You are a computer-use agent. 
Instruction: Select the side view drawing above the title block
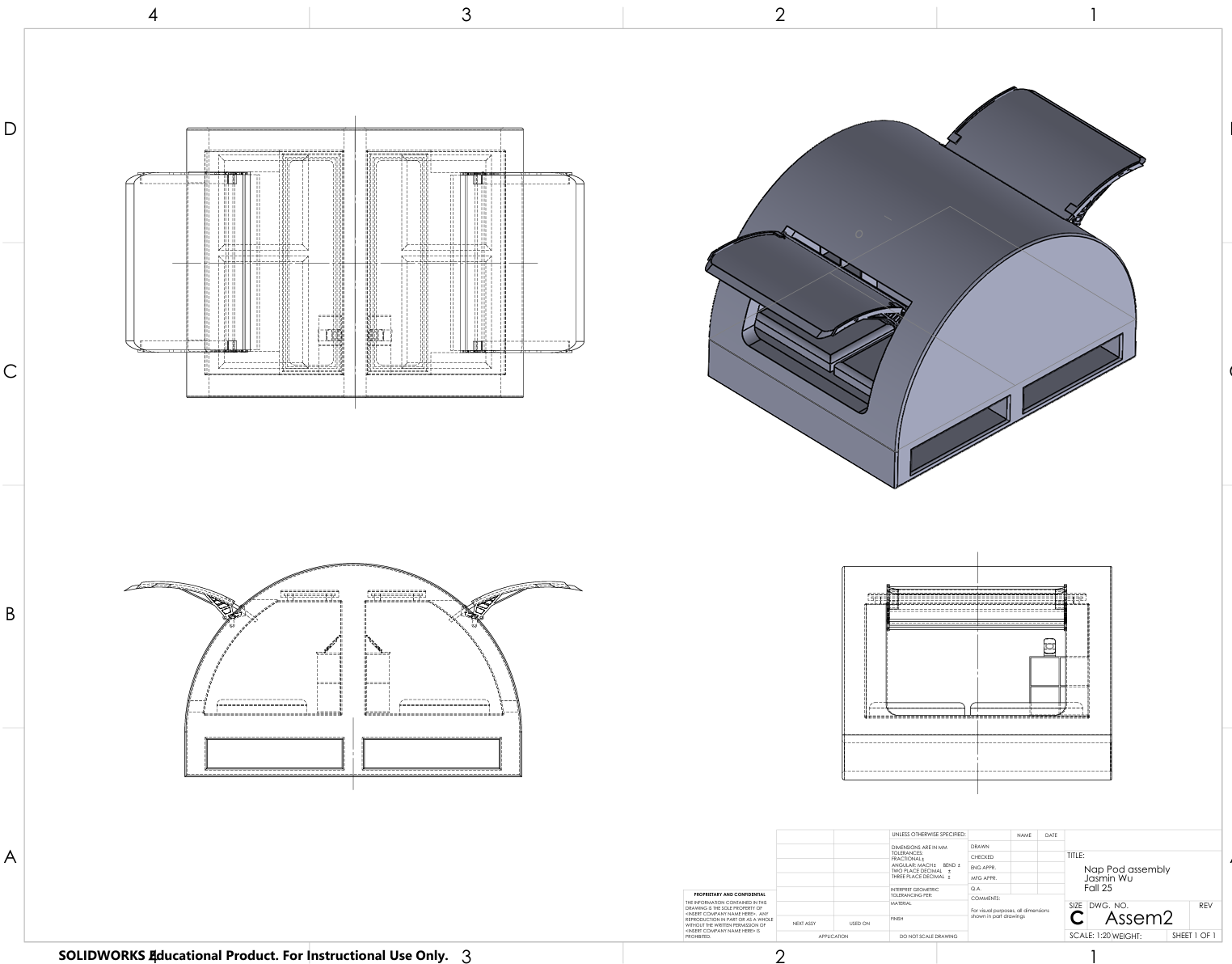[977, 673]
